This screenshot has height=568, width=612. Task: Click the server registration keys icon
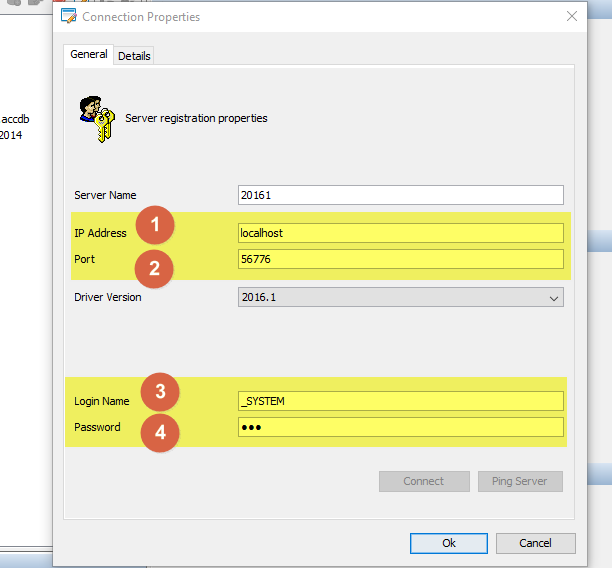coord(95,120)
